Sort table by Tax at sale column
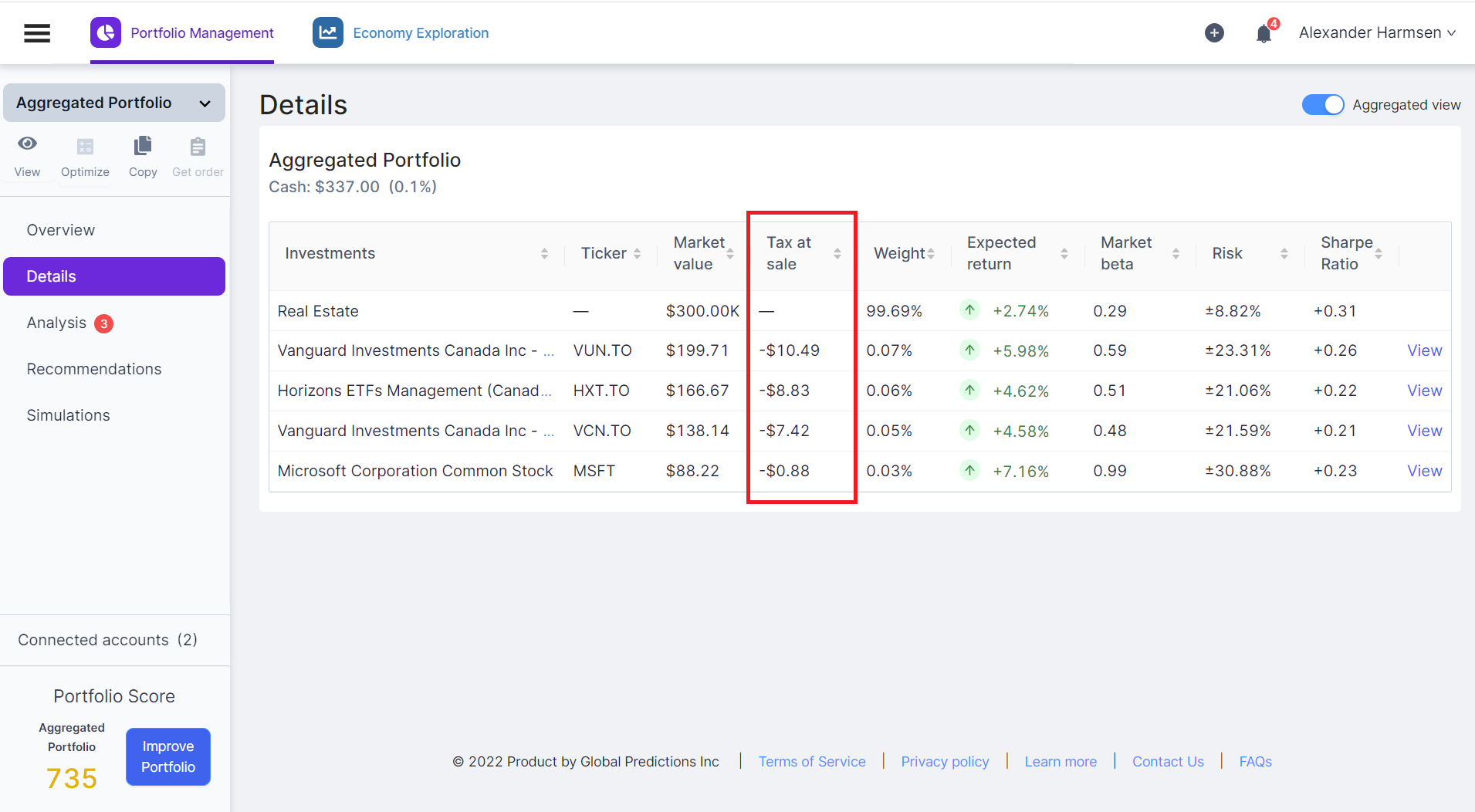 pyautogui.click(x=837, y=254)
